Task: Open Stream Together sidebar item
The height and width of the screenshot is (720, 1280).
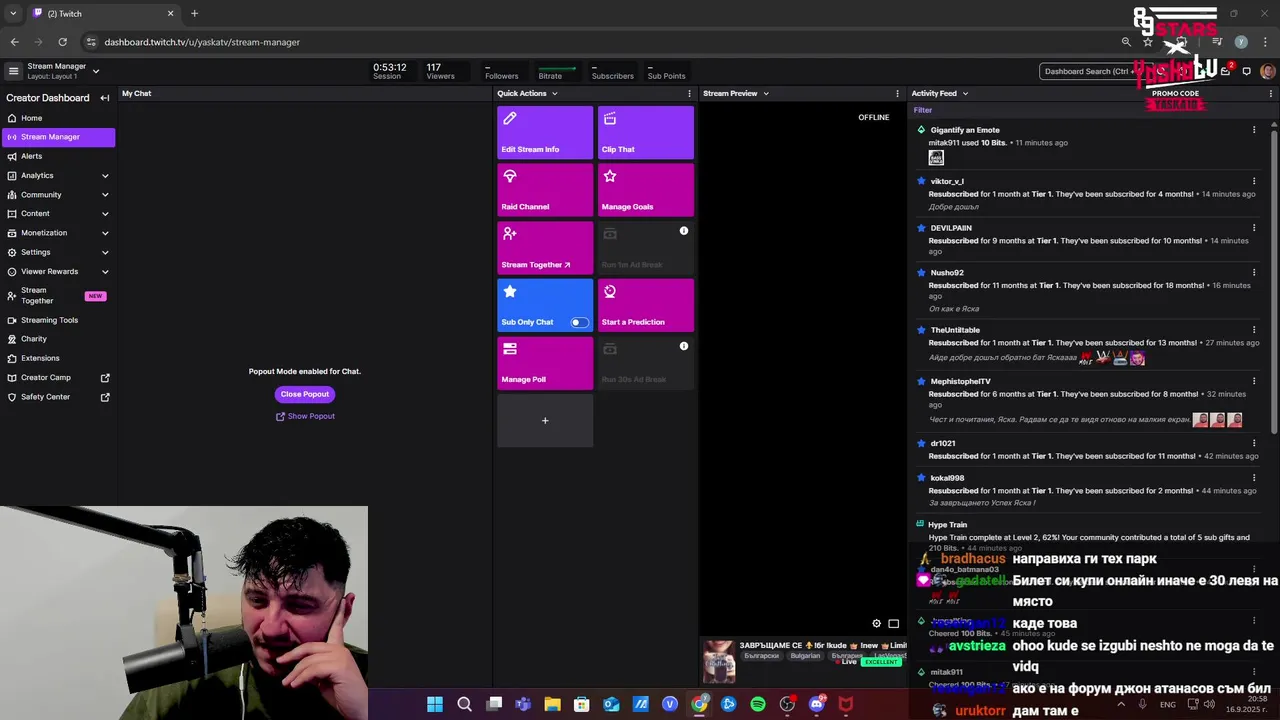Action: click(58, 296)
